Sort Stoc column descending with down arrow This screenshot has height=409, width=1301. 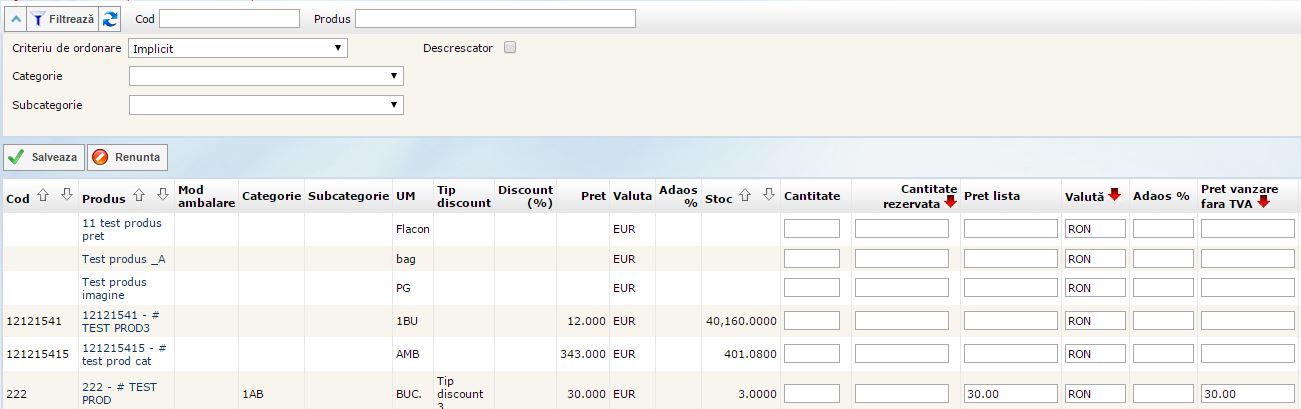pyautogui.click(x=765, y=197)
